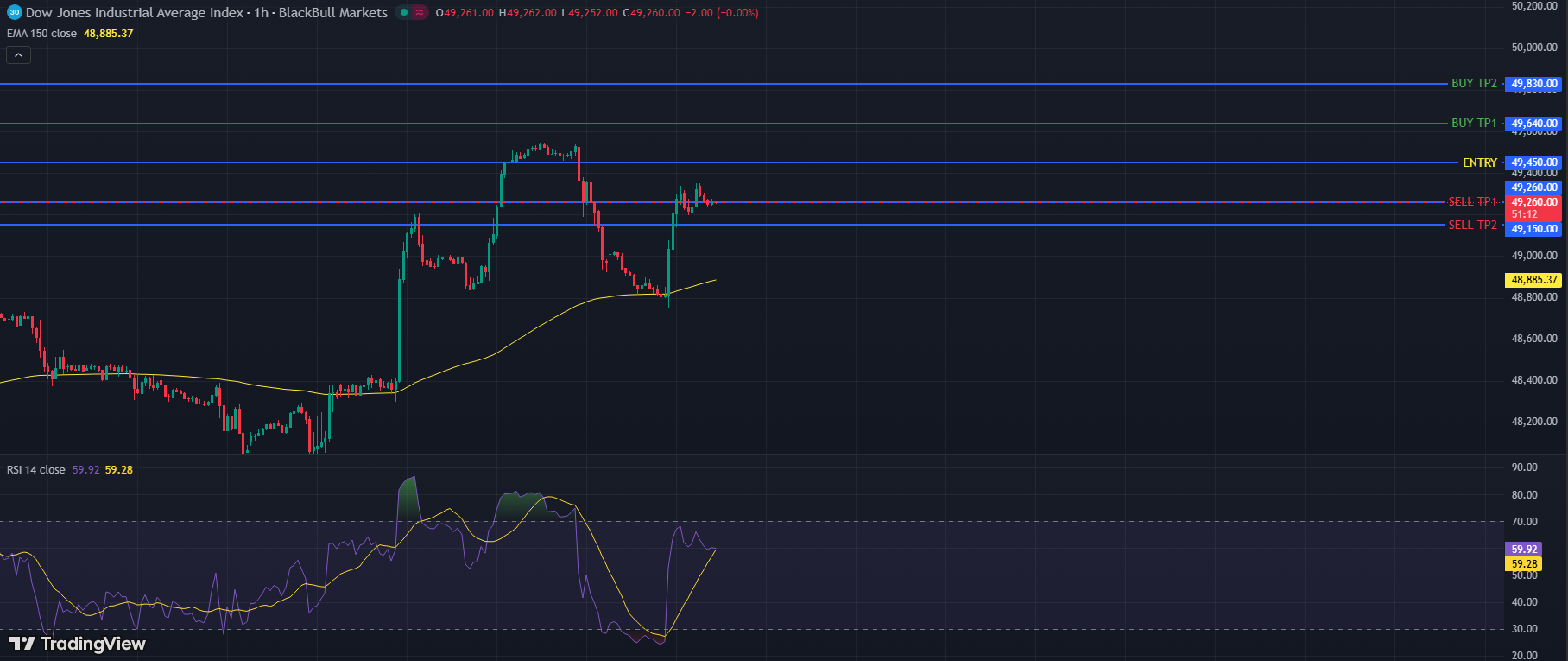Select the SELL TP2 line label
This screenshot has height=661, width=1568.
pyautogui.click(x=1472, y=226)
